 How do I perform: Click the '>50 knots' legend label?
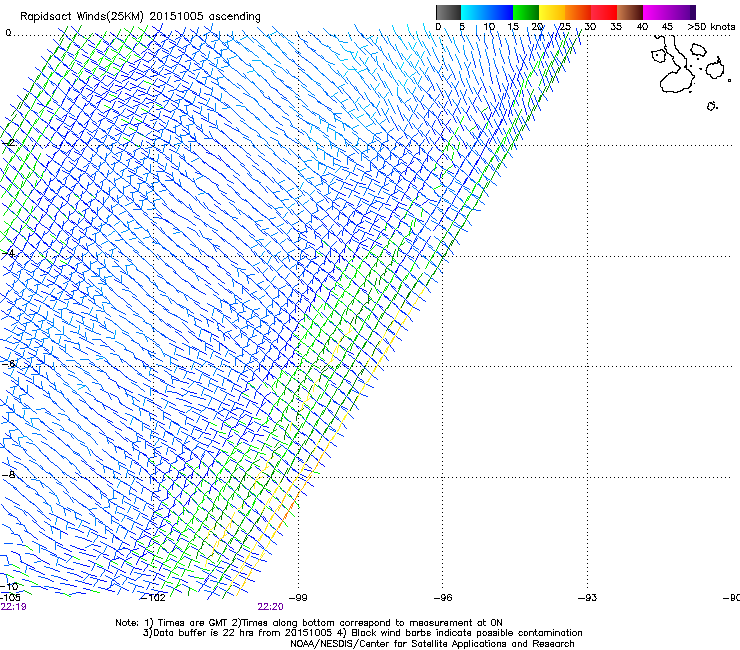[x=711, y=27]
